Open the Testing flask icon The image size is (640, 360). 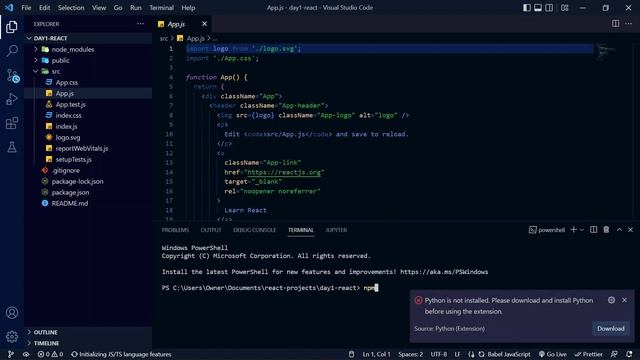(x=12, y=147)
